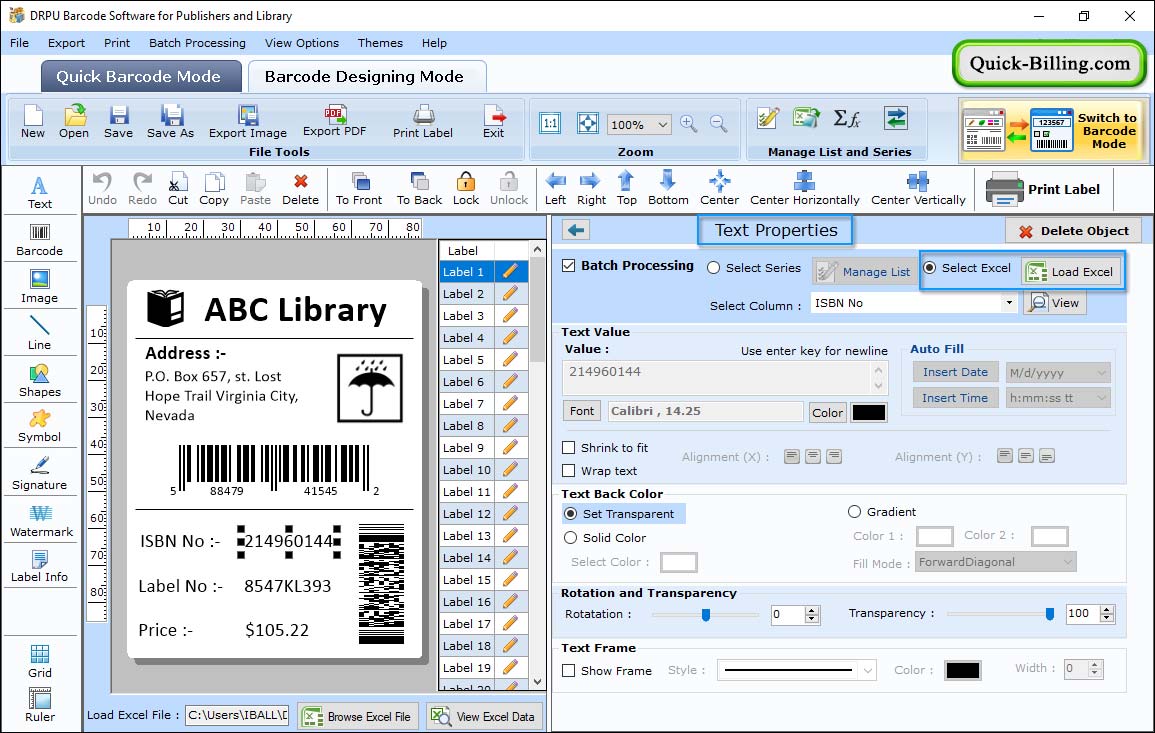Switch to the Quick Barcode Mode tab
The image size is (1155, 733).
coord(141,77)
